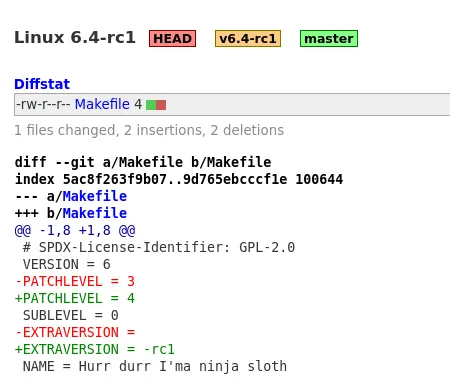
Task: Click the -rw-r--r-- file mode text
Action: pyautogui.click(x=43, y=104)
